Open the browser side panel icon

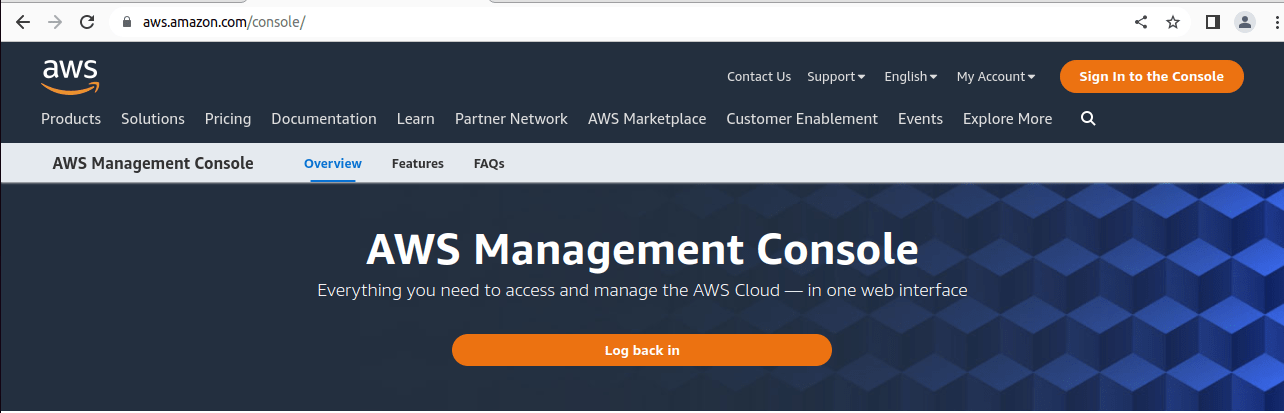[1213, 22]
